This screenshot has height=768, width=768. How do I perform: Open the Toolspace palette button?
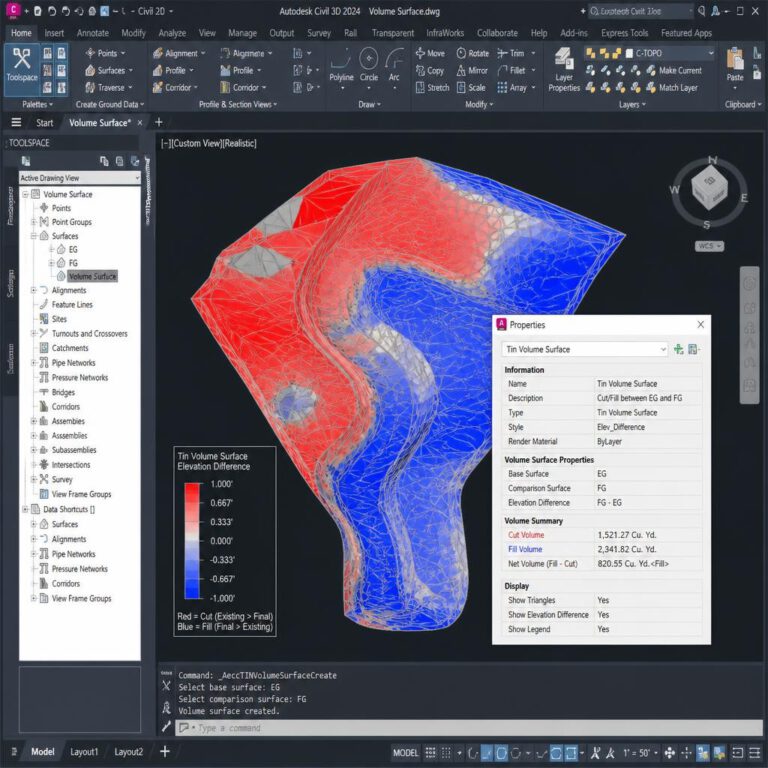click(x=22, y=70)
